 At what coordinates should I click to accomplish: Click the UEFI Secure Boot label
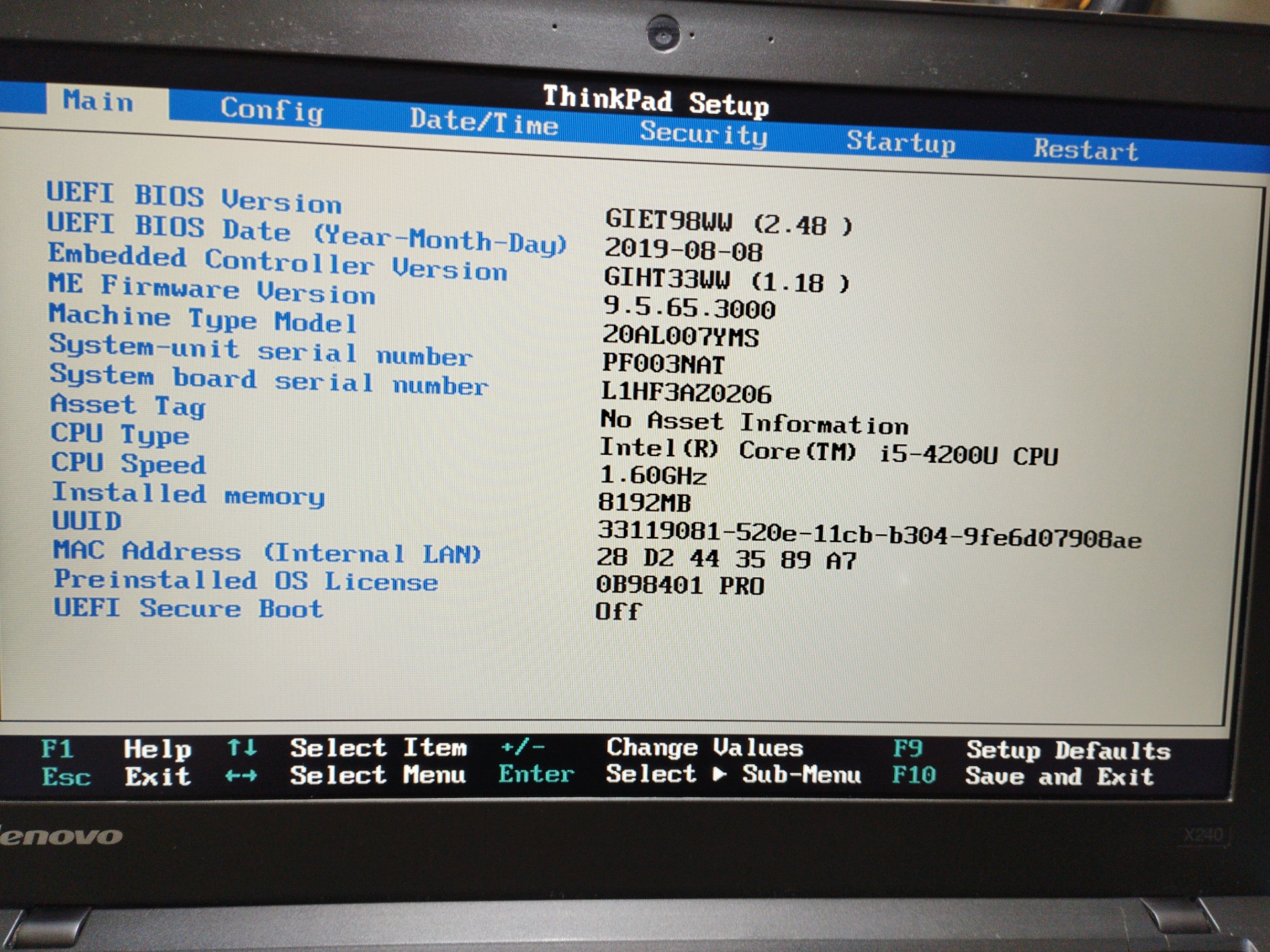click(189, 608)
